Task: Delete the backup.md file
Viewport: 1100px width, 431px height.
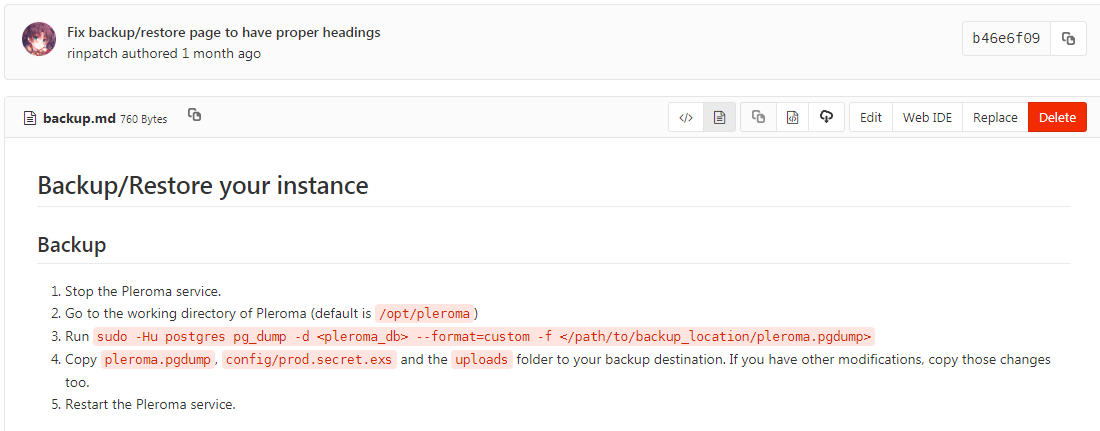Action: (x=1057, y=117)
